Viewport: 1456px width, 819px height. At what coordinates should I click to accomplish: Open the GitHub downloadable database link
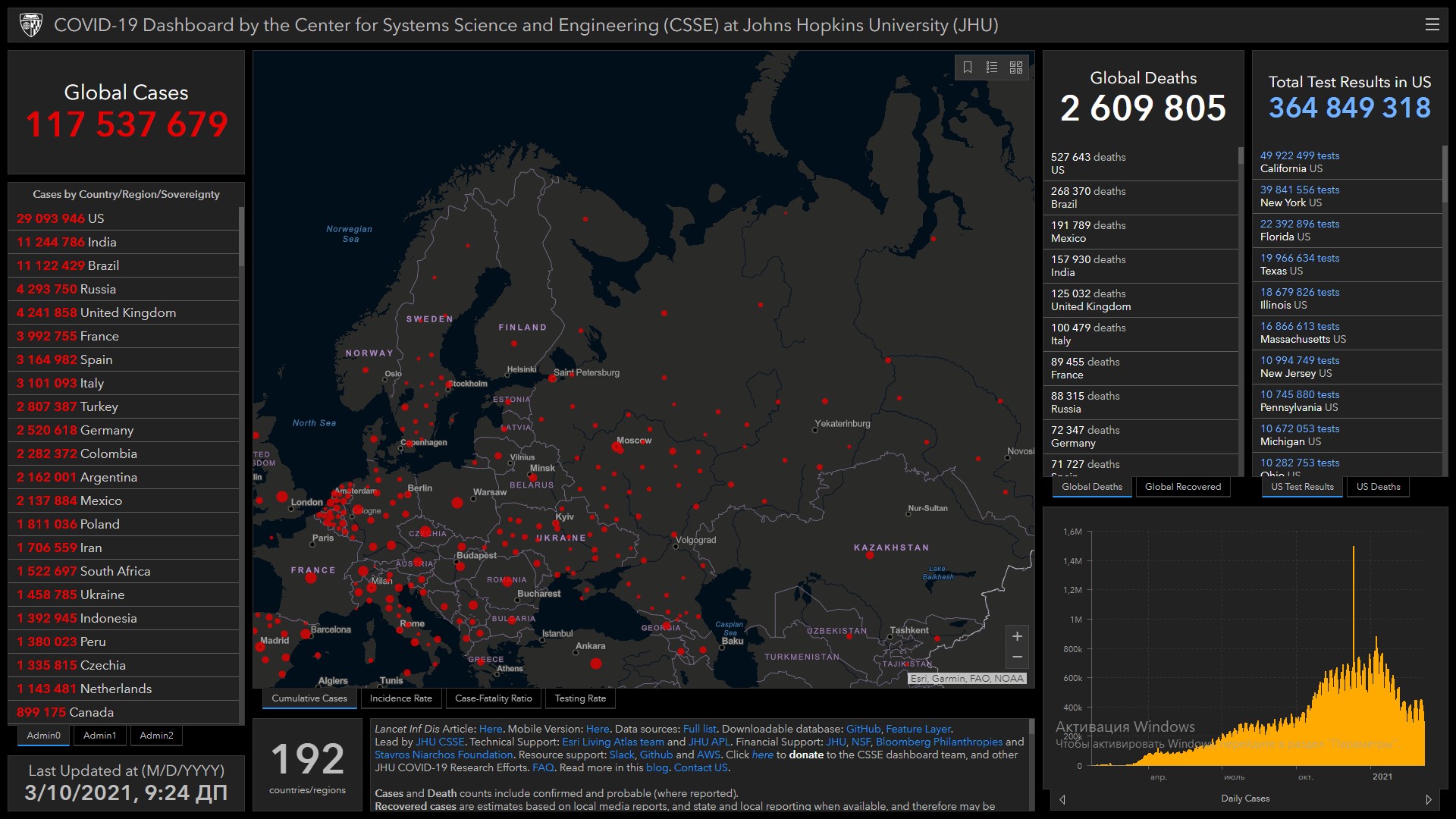tap(863, 729)
